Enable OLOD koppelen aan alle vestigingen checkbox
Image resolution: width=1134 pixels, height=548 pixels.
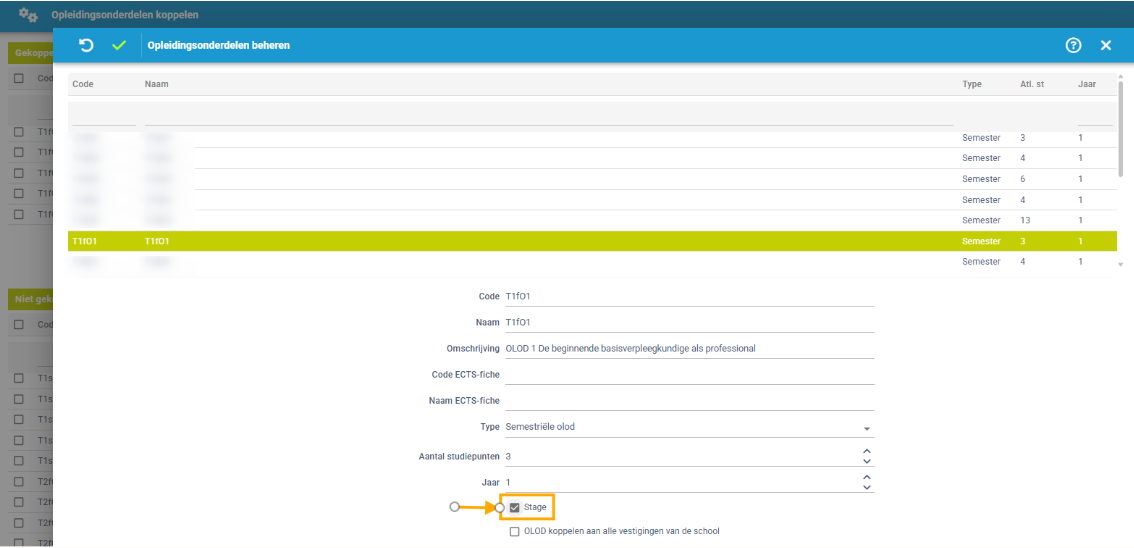click(515, 532)
